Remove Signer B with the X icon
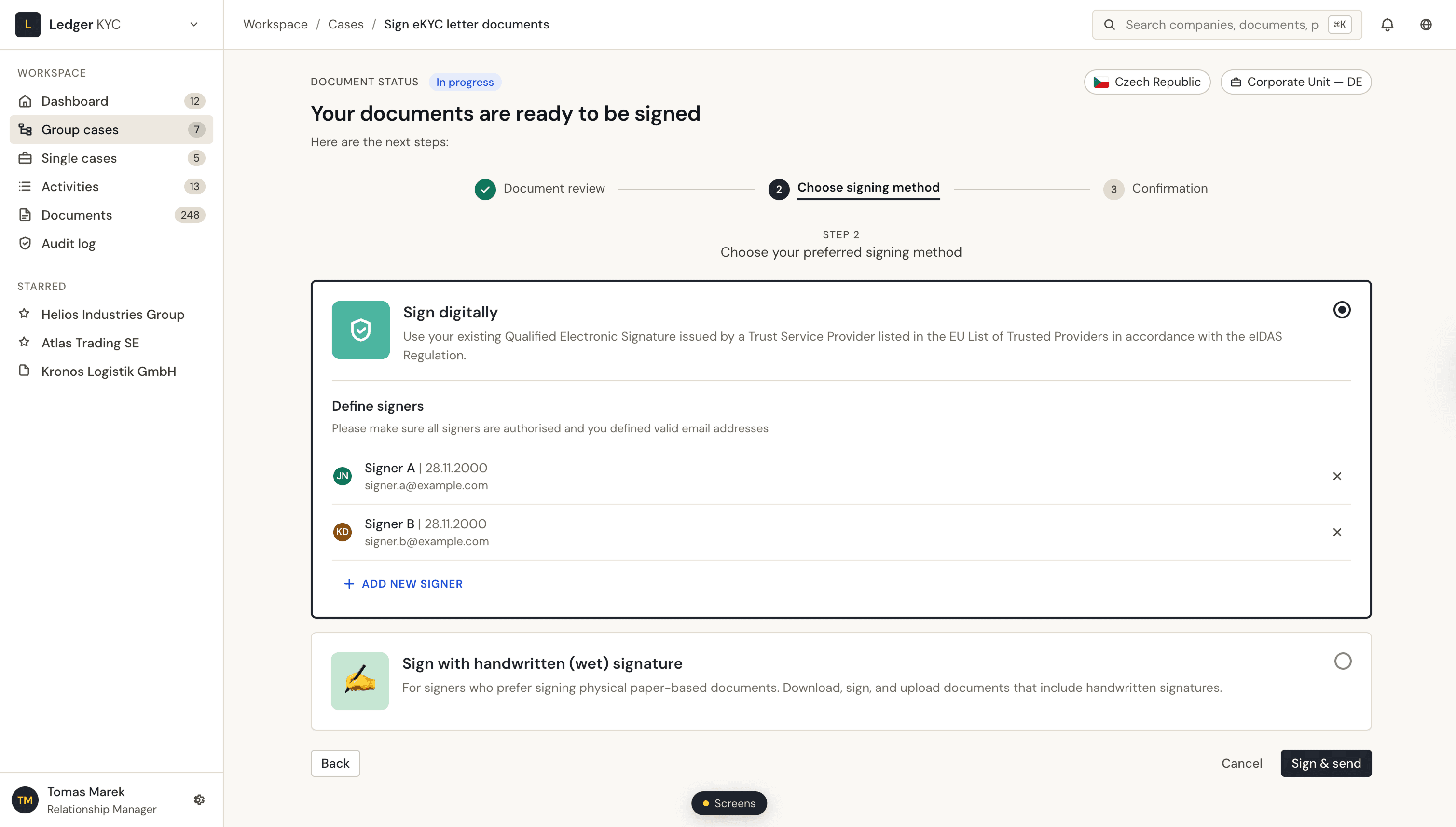 1337,532
